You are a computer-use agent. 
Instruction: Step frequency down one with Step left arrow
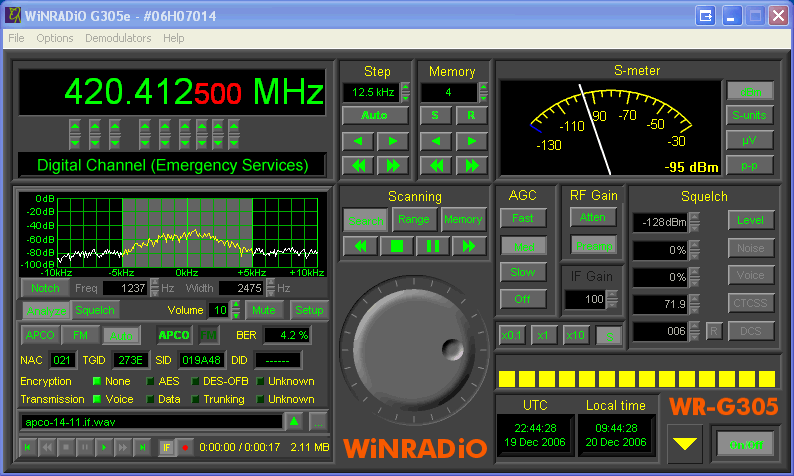(358, 141)
